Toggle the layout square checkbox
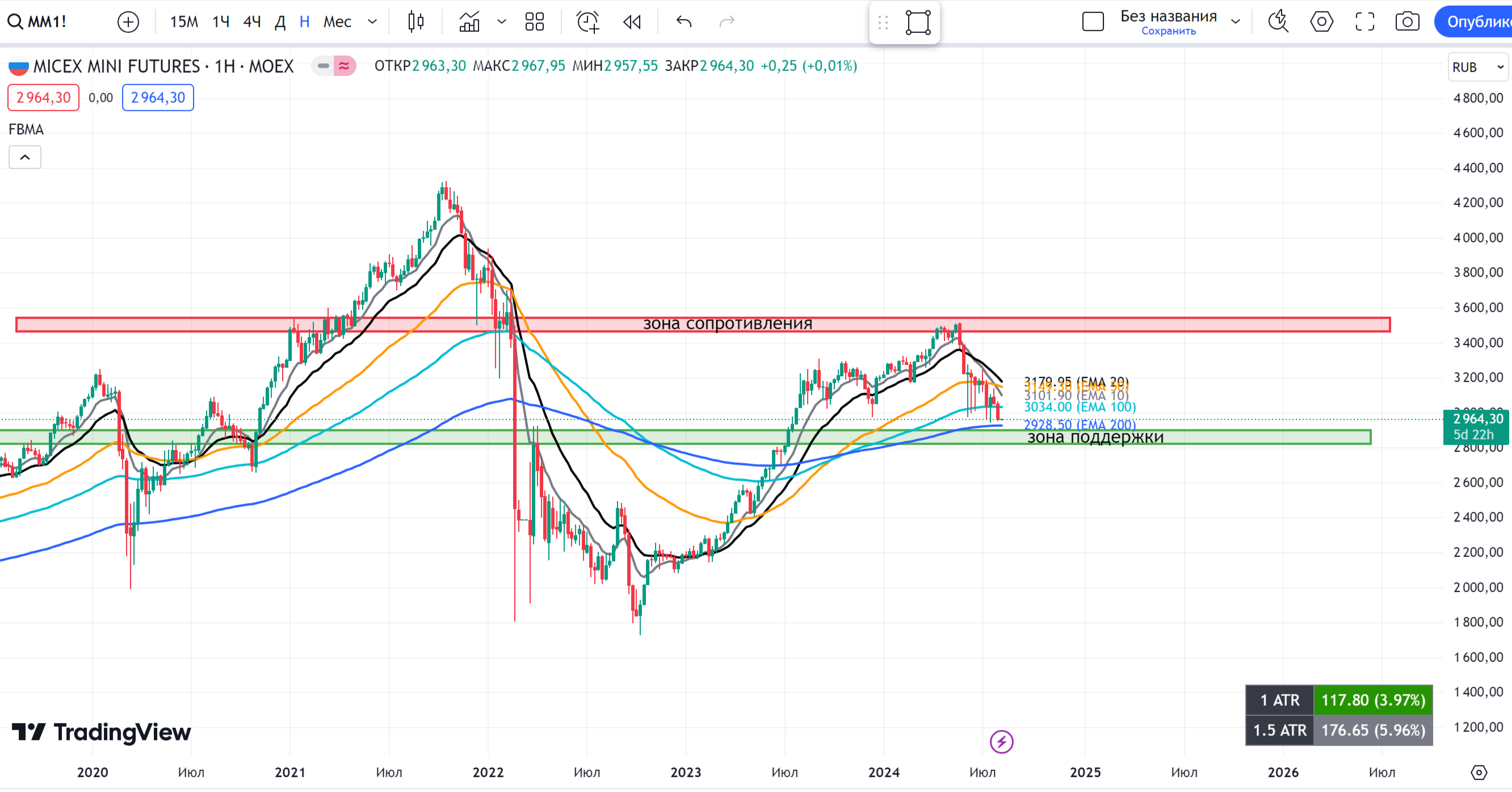1512x792 pixels. [1093, 22]
